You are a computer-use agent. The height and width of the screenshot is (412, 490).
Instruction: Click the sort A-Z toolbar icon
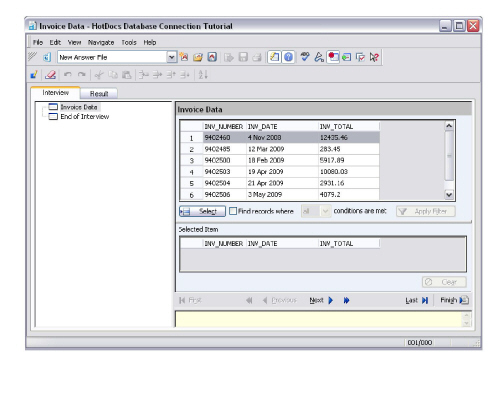click(203, 75)
